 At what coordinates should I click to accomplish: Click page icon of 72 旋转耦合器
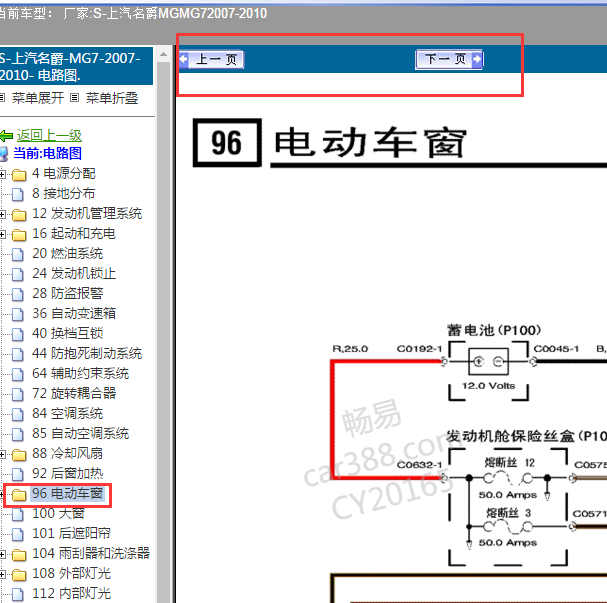tap(18, 394)
